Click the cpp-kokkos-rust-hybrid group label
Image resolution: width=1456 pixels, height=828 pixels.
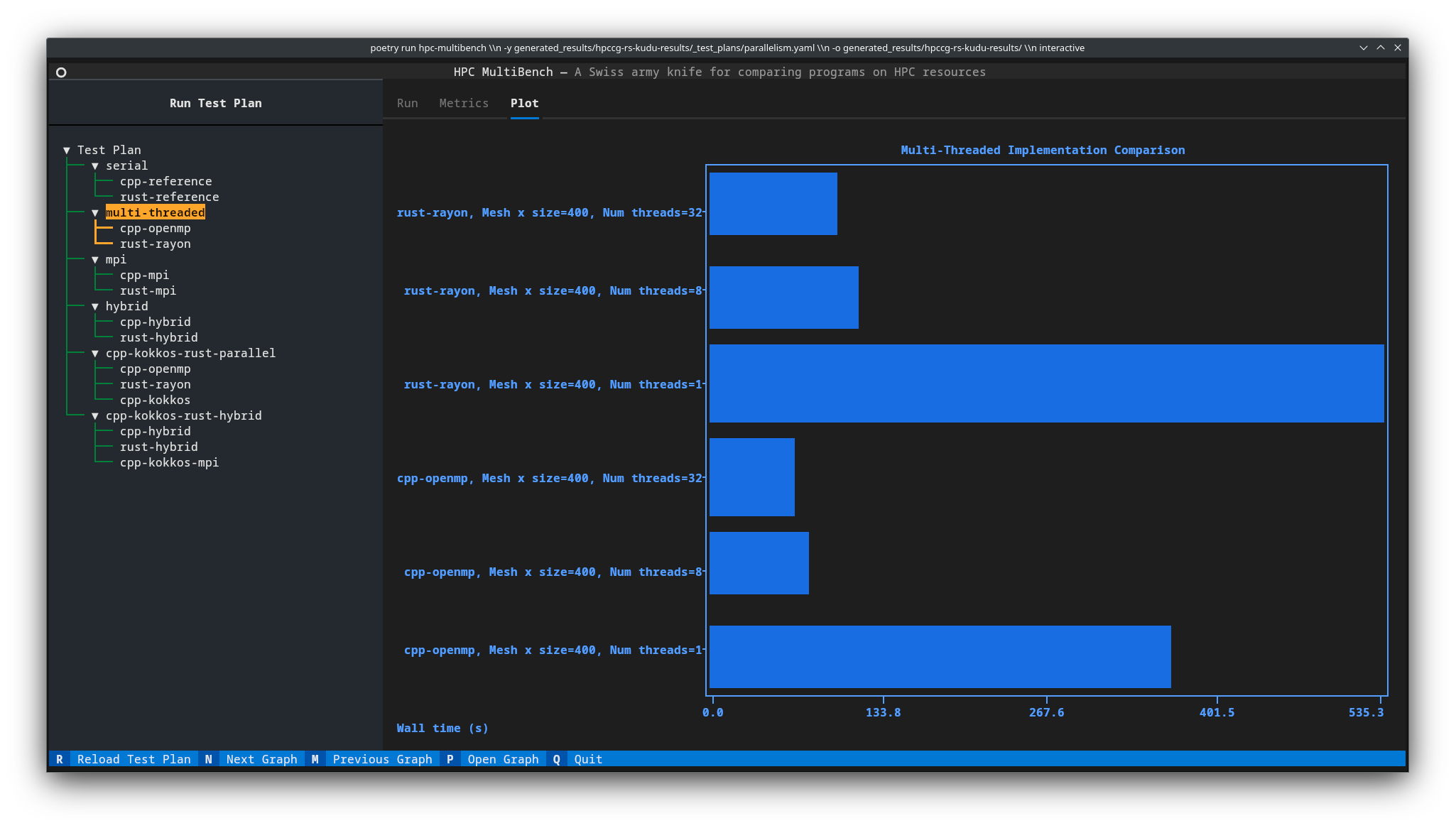pyautogui.click(x=184, y=416)
